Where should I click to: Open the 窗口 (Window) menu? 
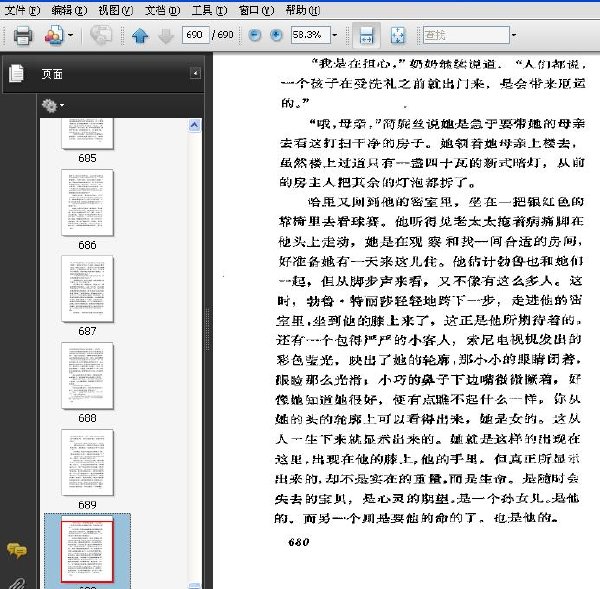point(256,10)
